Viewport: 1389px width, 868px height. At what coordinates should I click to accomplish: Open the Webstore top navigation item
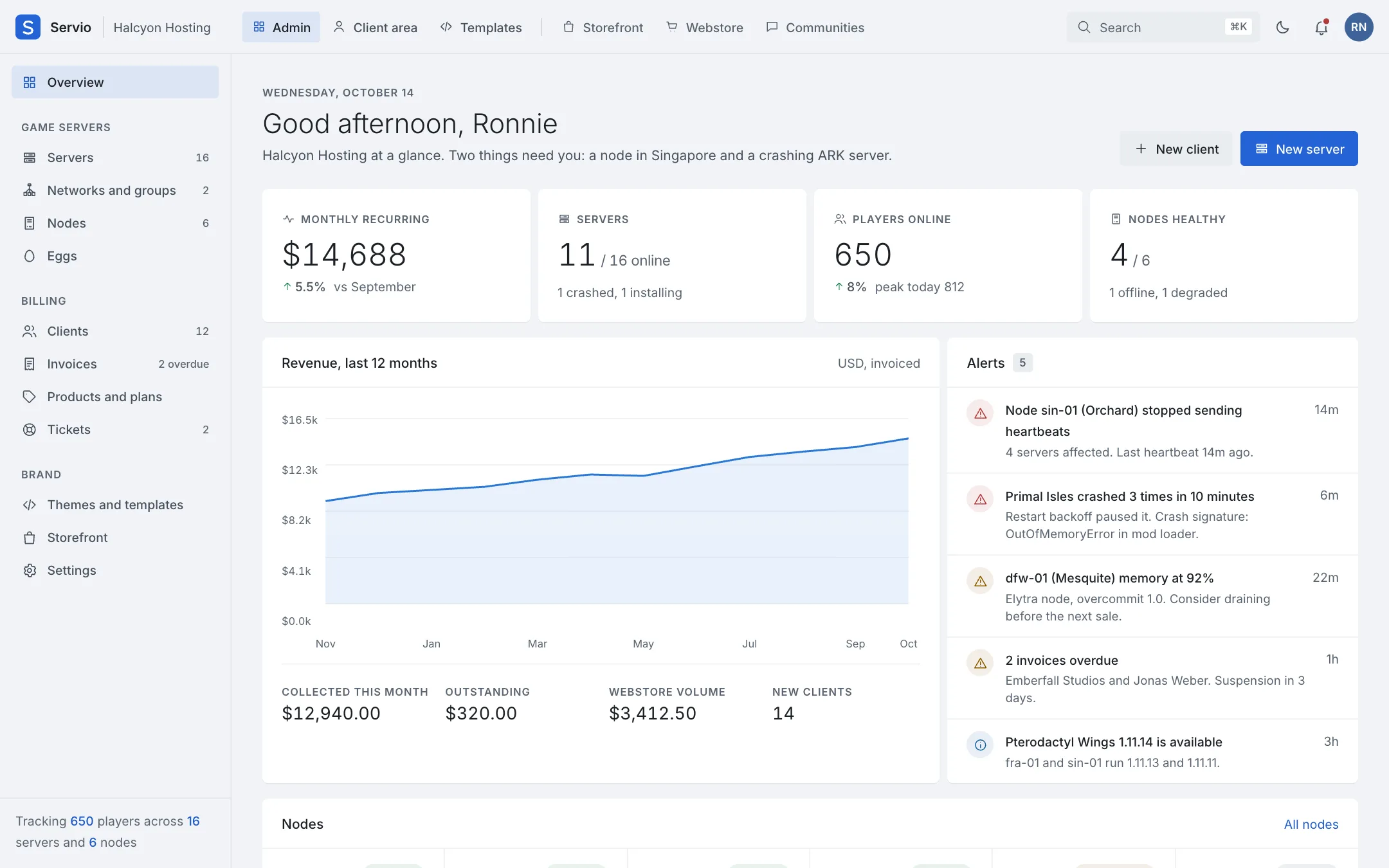tap(705, 27)
